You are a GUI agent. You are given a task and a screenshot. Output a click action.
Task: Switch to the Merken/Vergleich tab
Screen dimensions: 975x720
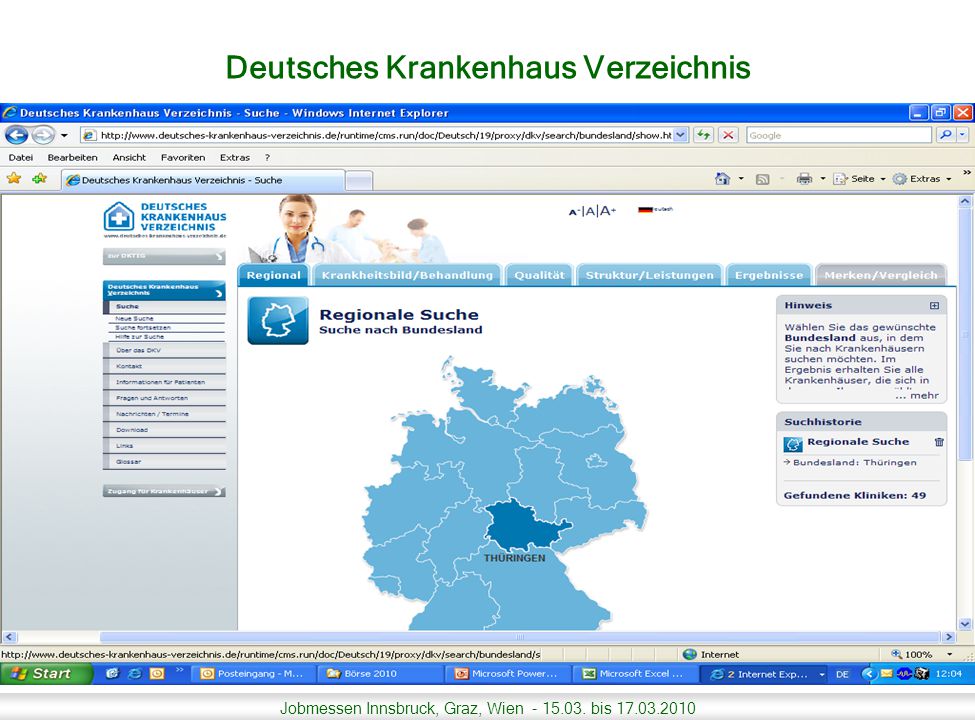pyautogui.click(x=880, y=275)
